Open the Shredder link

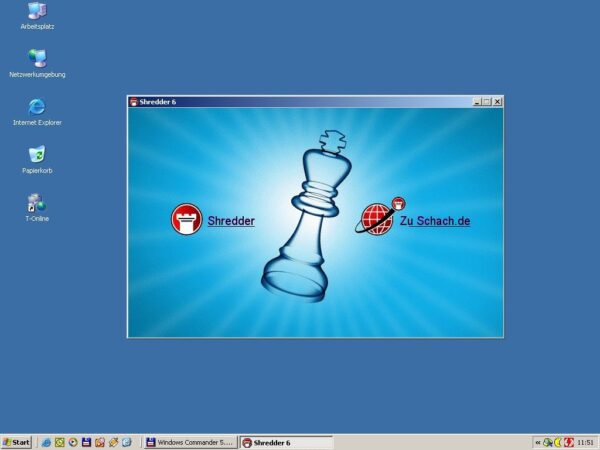point(231,221)
